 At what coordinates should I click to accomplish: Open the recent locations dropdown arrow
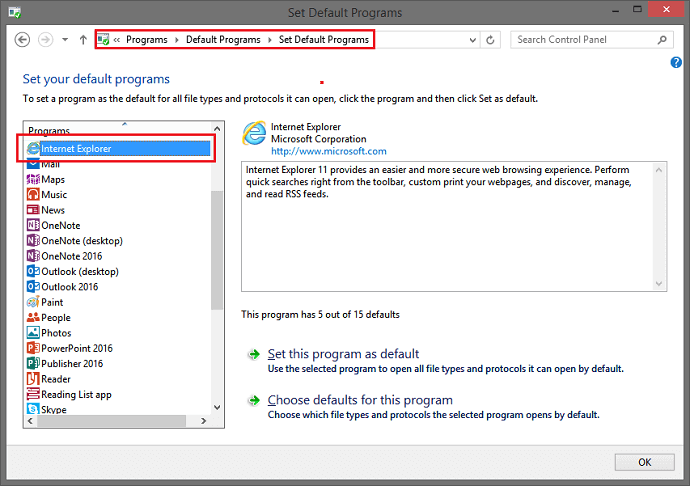coord(65,40)
